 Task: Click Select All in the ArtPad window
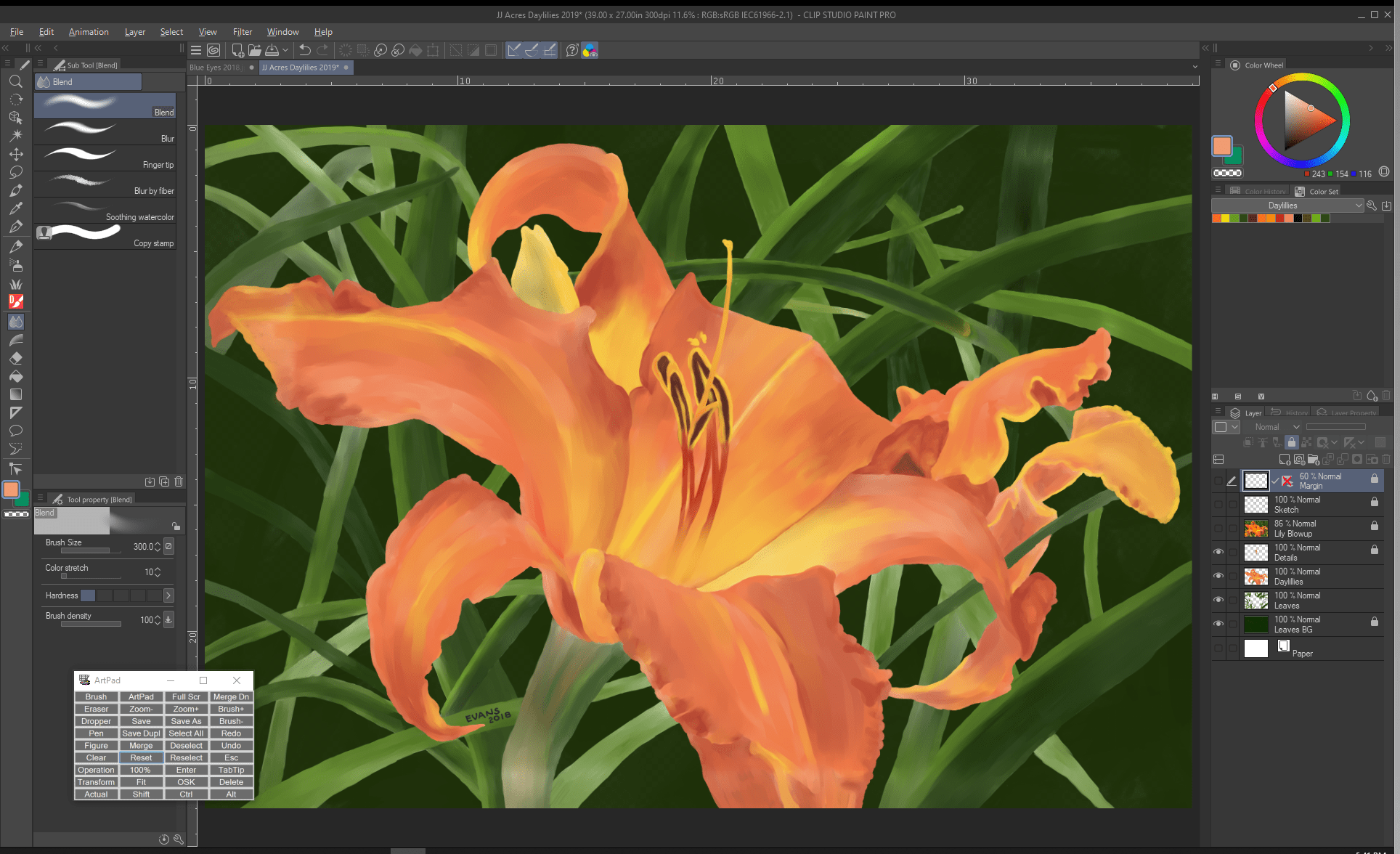[186, 733]
